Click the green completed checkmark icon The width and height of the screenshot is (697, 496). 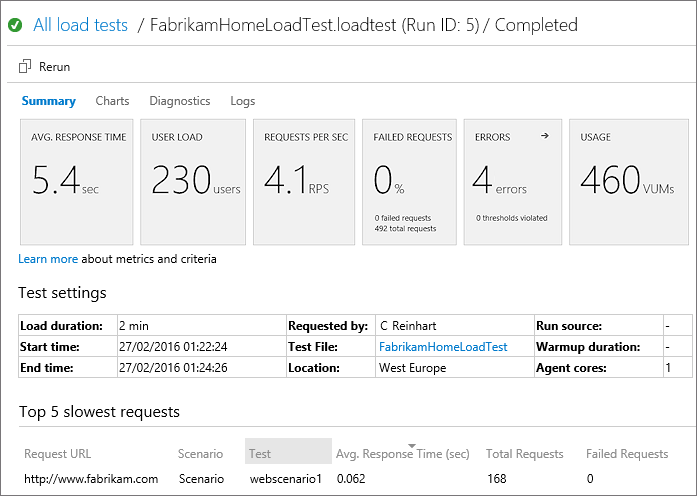[x=15, y=25]
